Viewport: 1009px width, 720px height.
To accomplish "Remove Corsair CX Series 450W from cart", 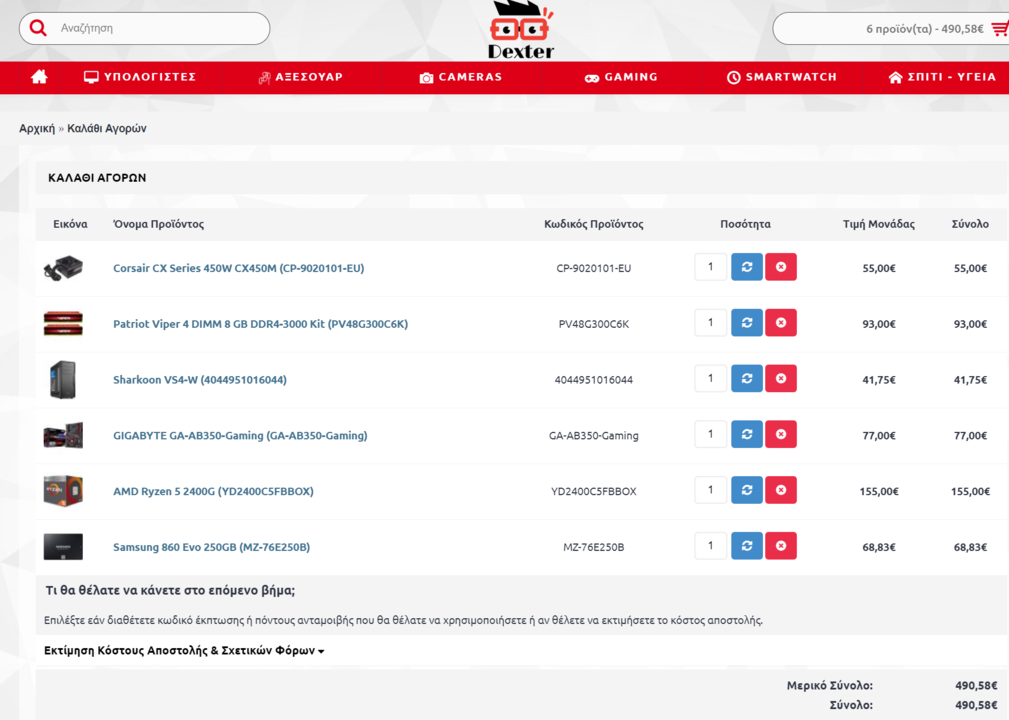I will click(781, 267).
